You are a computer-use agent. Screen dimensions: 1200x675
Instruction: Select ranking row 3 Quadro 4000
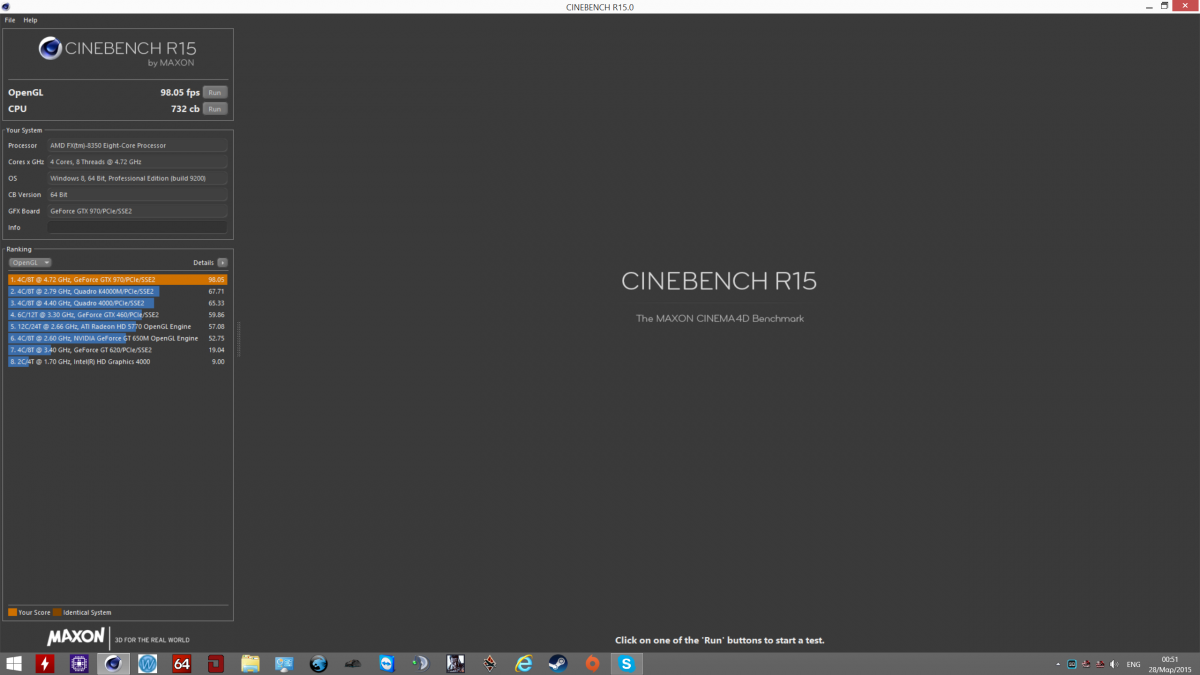(x=117, y=302)
